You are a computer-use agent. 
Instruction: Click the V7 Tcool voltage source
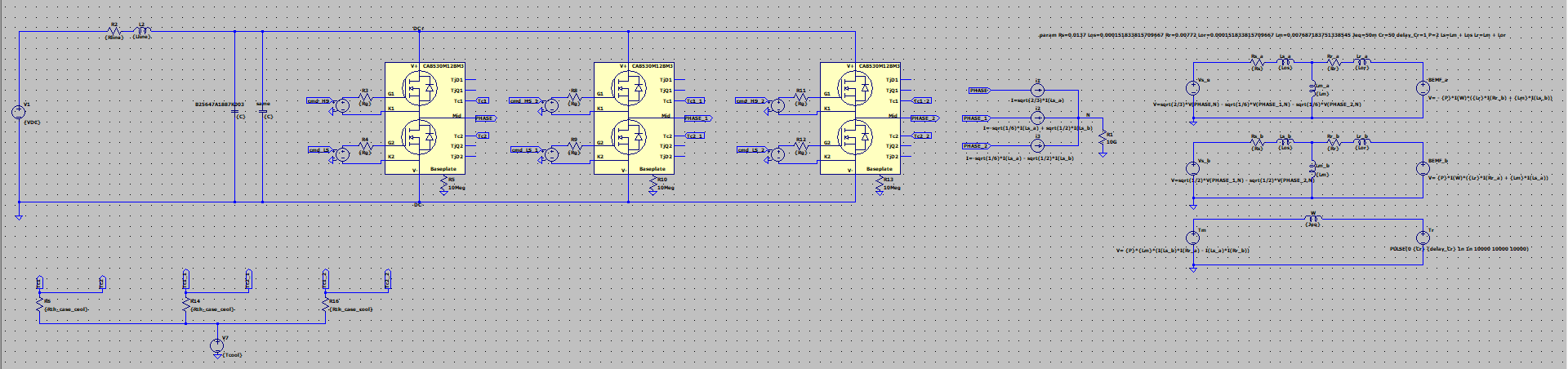click(x=216, y=346)
